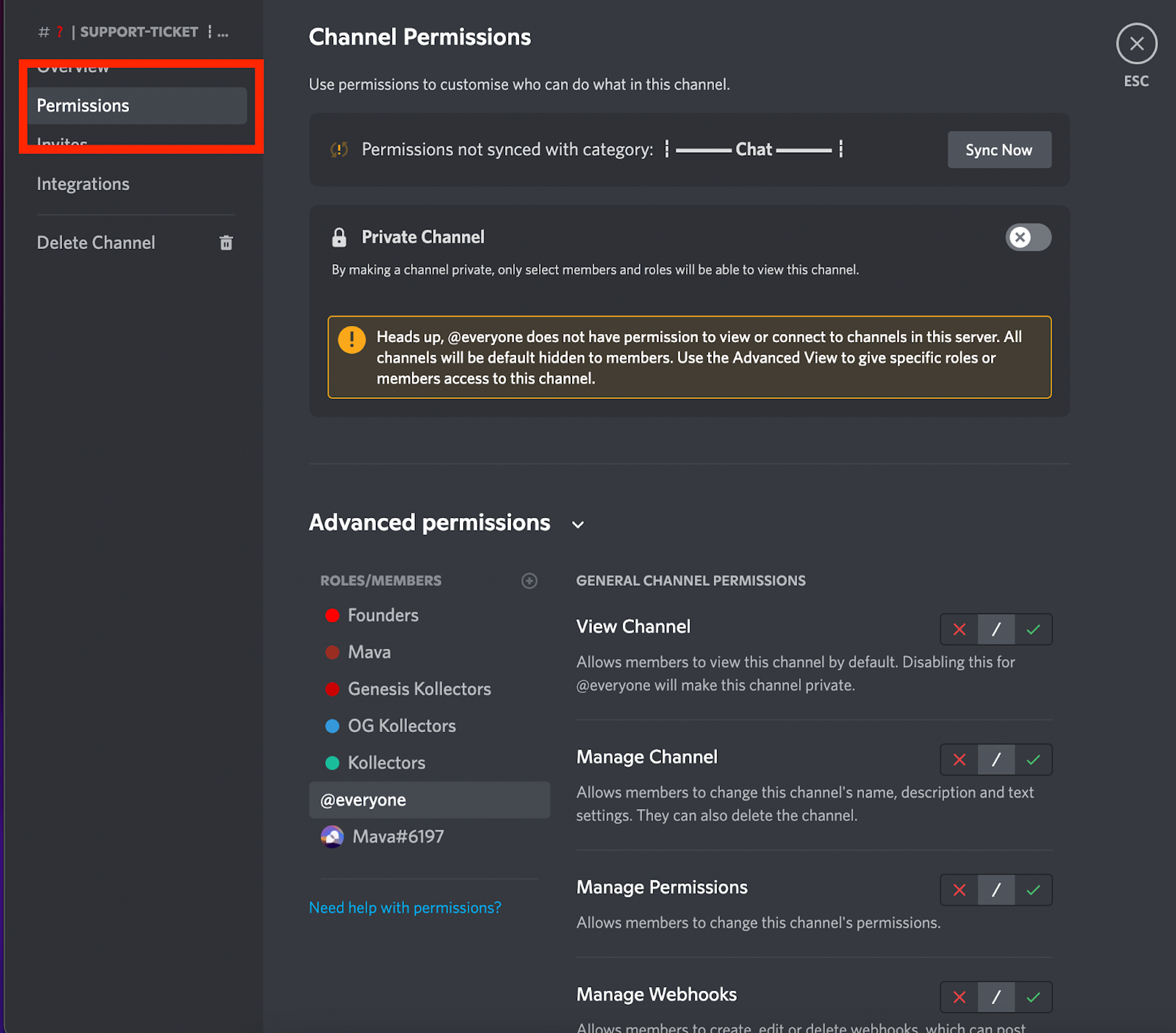Click the Delete Channel trash icon

(x=226, y=242)
